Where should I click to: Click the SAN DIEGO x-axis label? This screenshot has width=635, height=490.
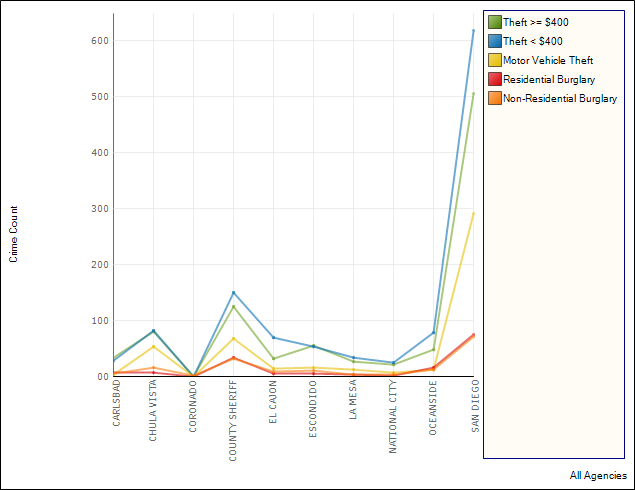click(x=474, y=405)
